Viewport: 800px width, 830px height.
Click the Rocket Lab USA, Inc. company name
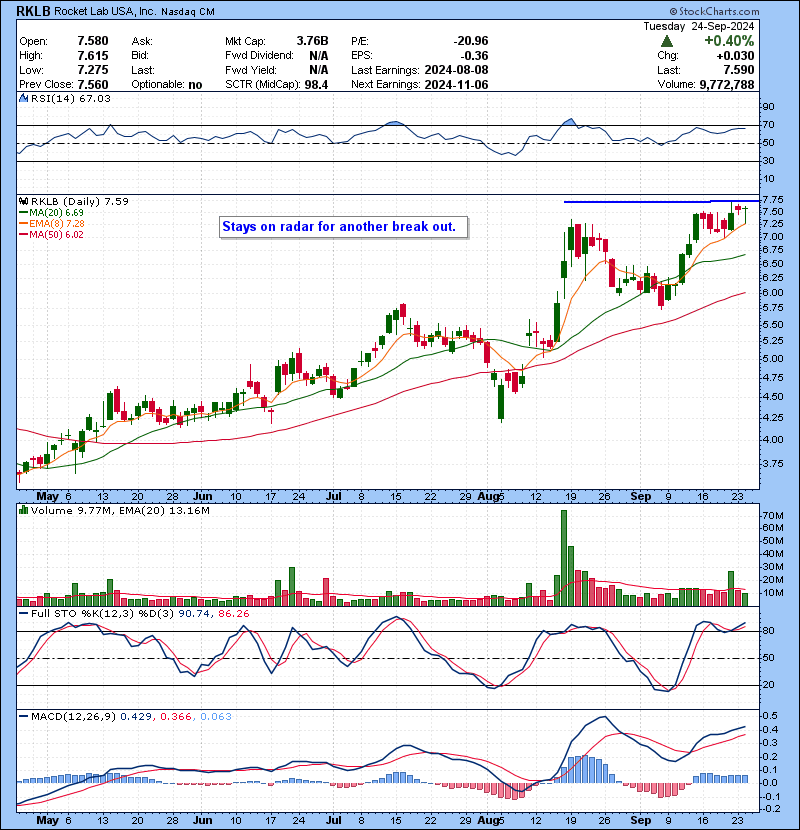pyautogui.click(x=105, y=11)
